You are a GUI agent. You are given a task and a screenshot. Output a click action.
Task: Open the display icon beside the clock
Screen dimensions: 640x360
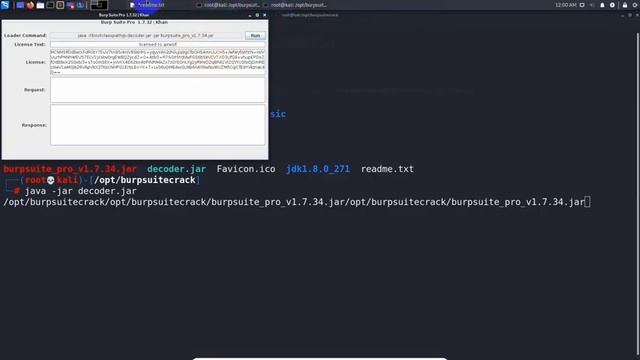(582, 5)
